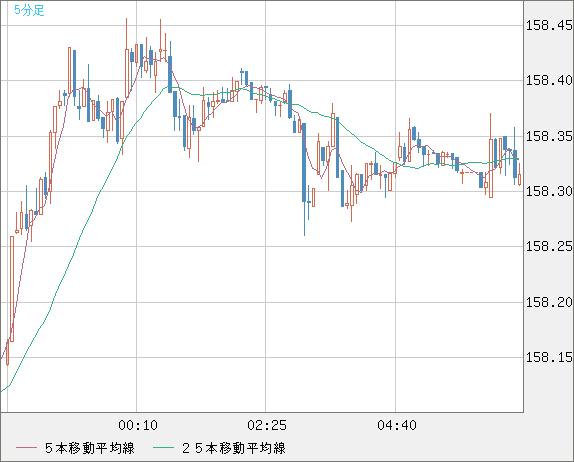Click the 158.20 price axis label
The width and height of the screenshot is (574, 462).
(549, 302)
